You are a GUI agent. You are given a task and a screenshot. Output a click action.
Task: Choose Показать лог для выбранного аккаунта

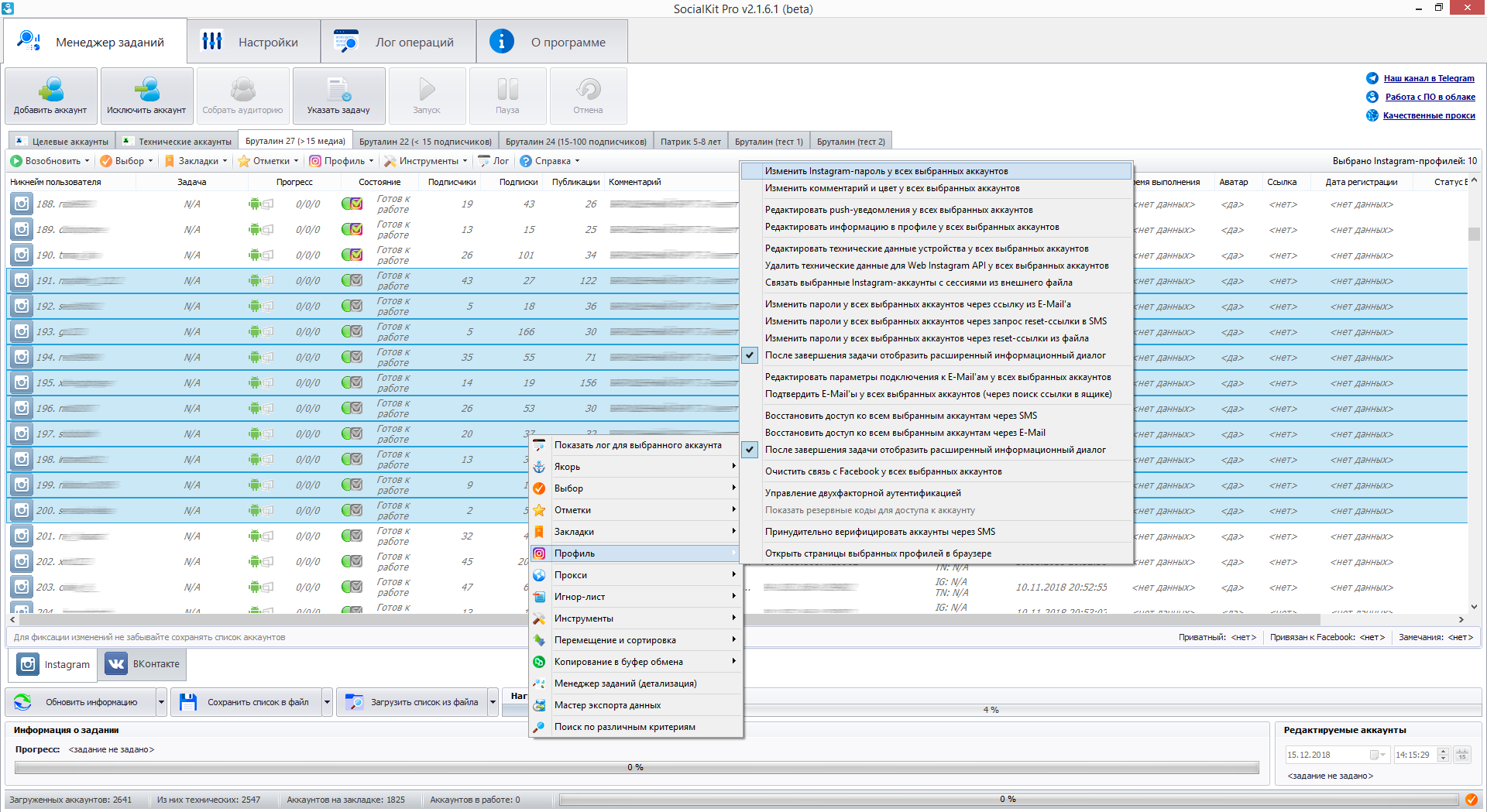tap(637, 445)
